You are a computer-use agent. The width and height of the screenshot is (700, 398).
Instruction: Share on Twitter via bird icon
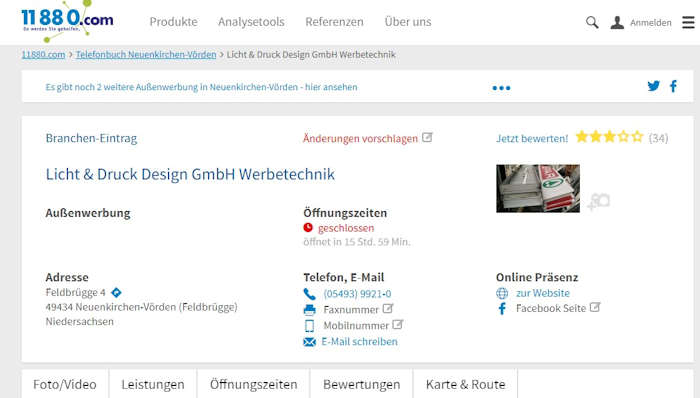[x=654, y=86]
